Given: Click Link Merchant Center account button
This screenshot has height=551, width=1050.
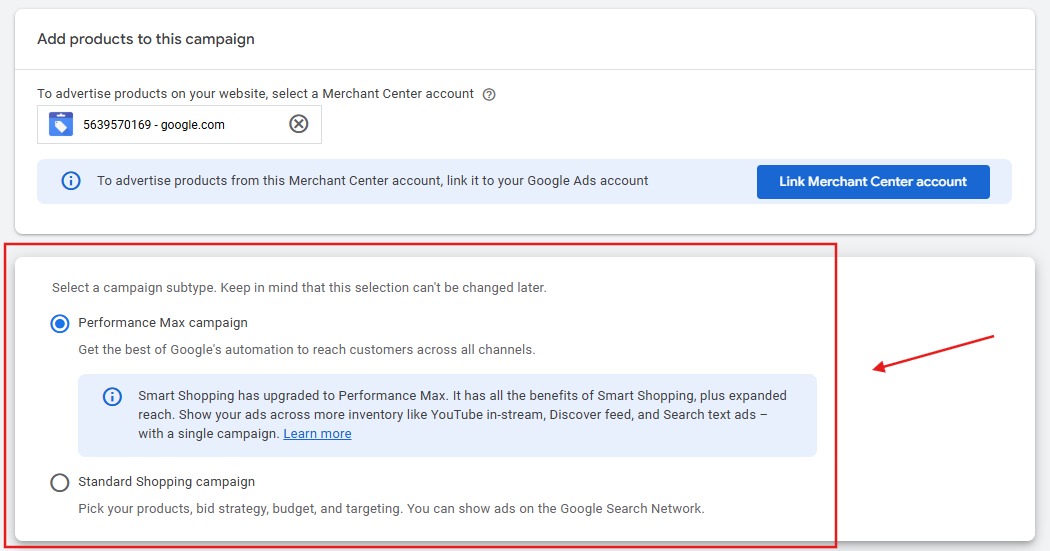Looking at the screenshot, I should (873, 181).
